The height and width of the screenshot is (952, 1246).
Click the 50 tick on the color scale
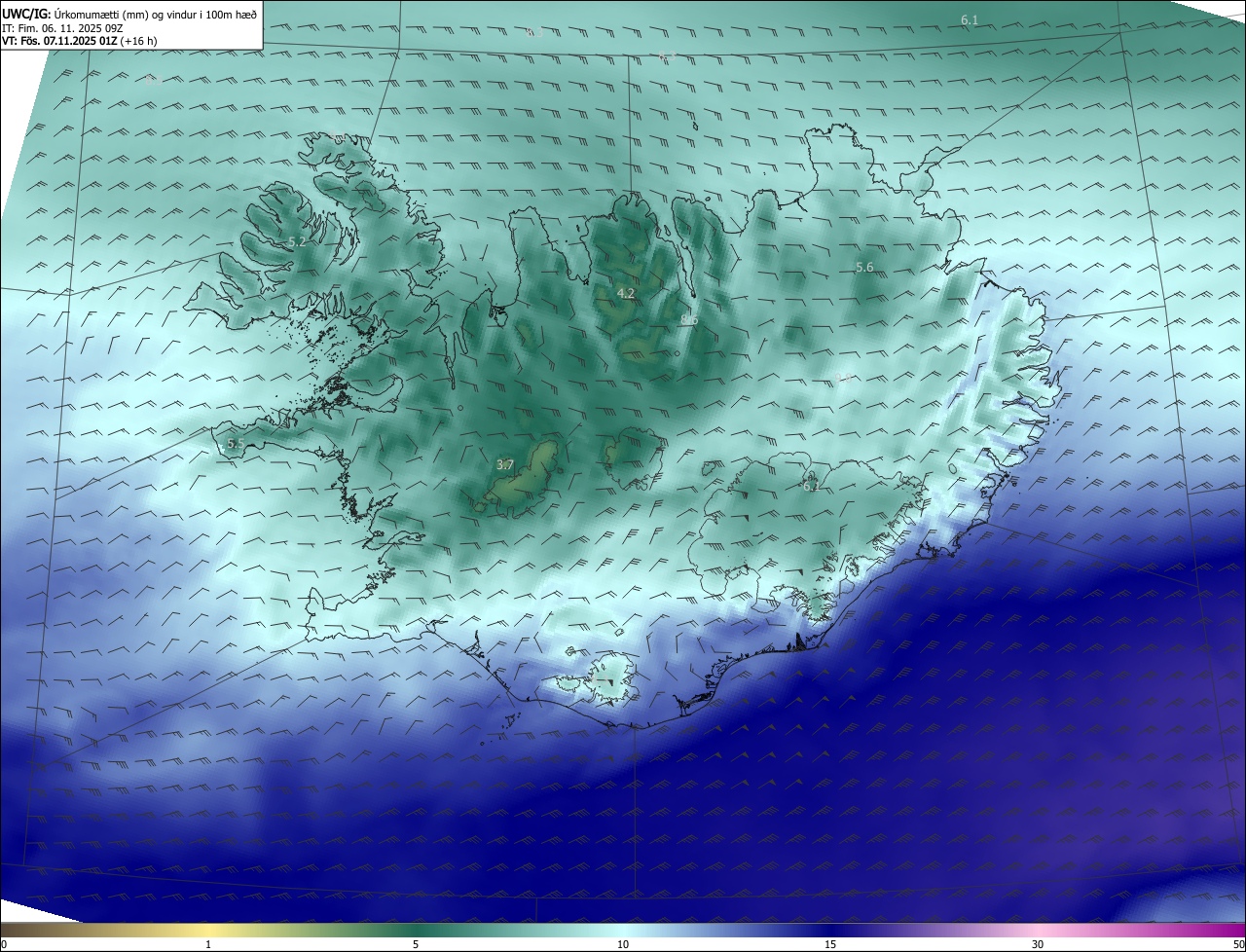click(1238, 944)
